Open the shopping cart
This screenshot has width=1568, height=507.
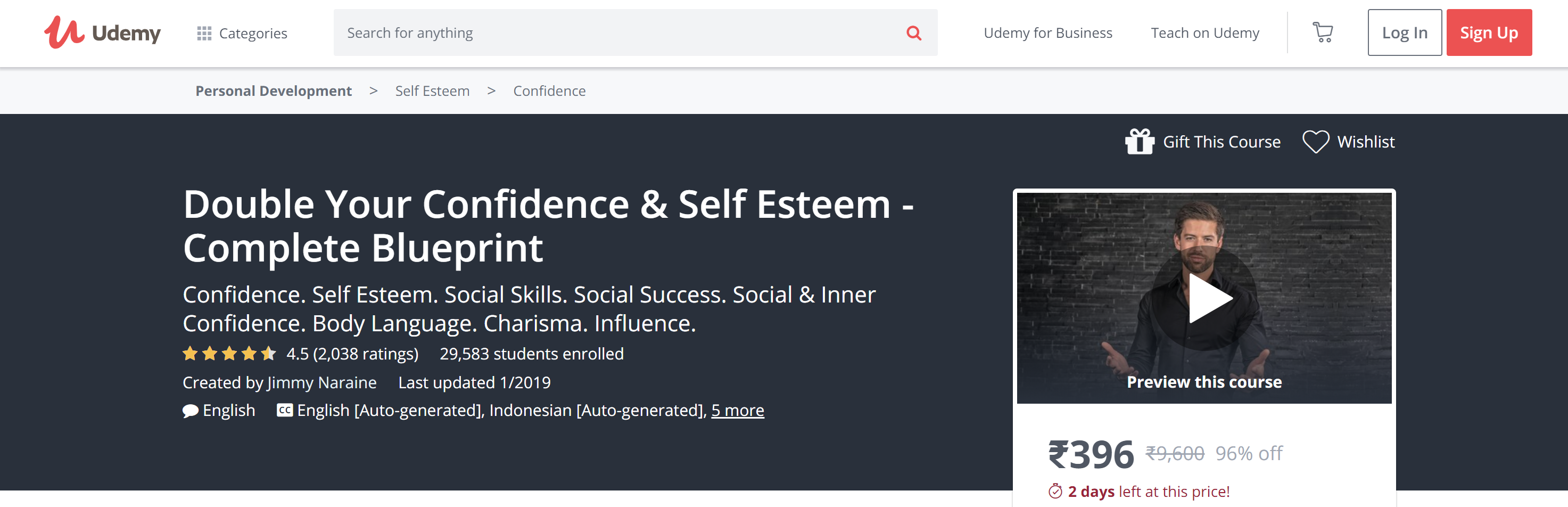(1323, 33)
